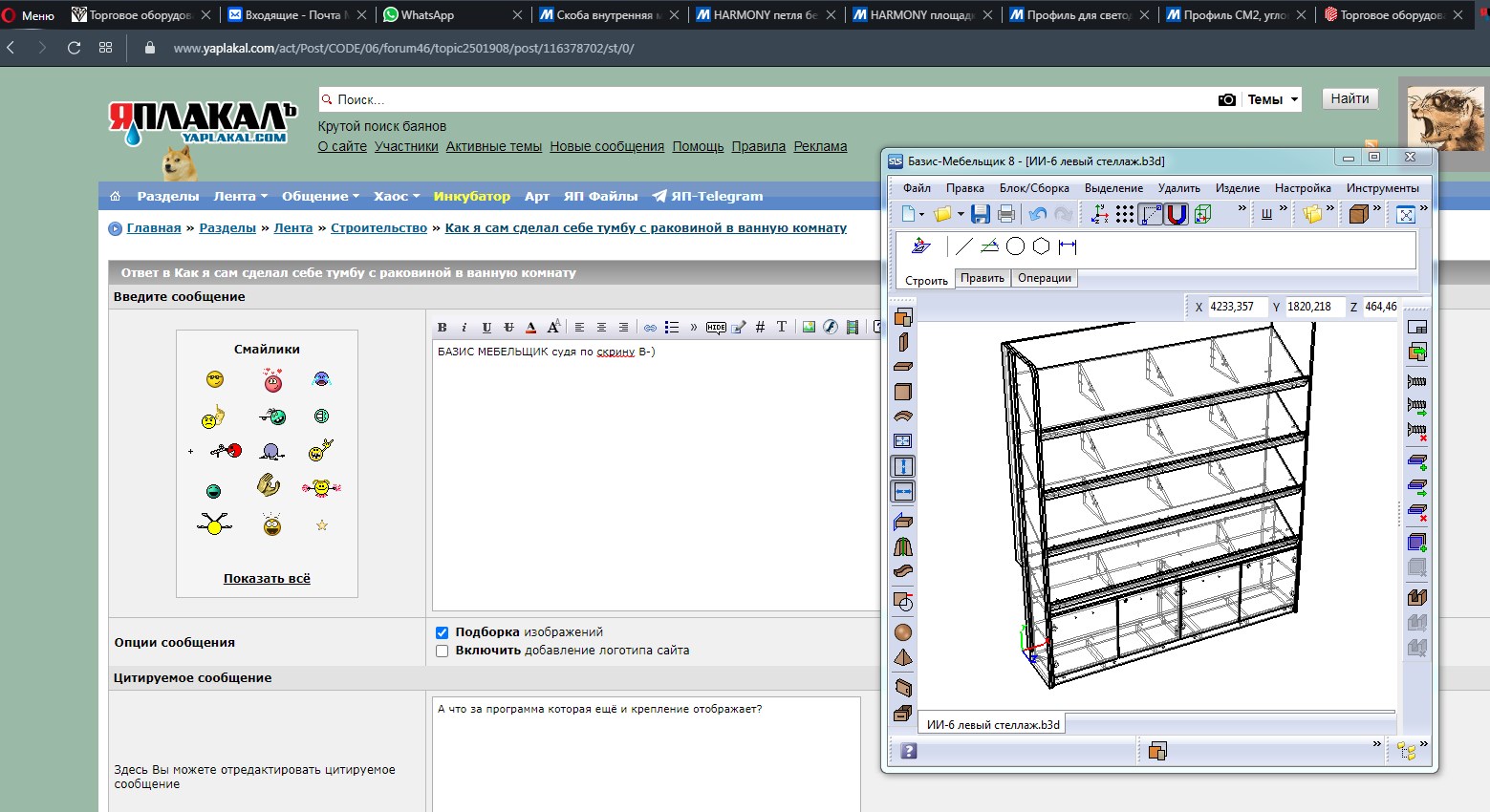Open the Инструменты menu
This screenshot has width=1490, height=812.
[x=1382, y=188]
